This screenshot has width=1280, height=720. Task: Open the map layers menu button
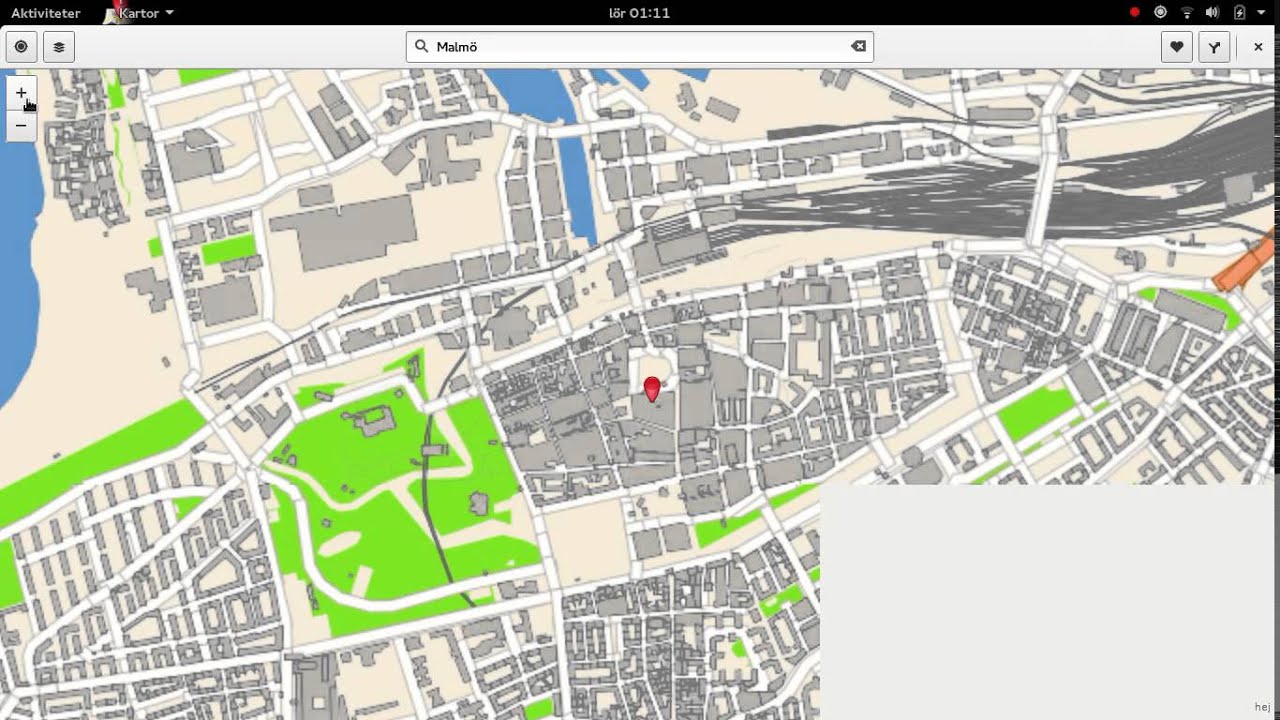point(59,46)
